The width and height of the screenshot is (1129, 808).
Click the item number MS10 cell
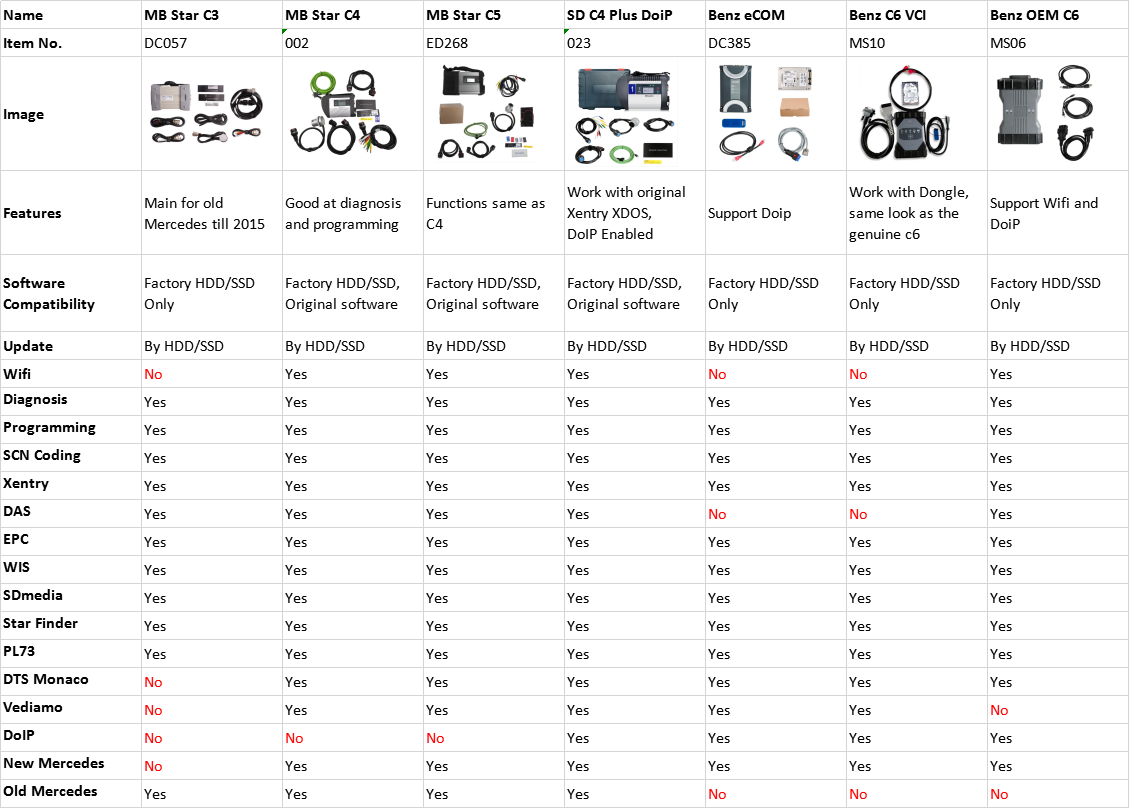(867, 43)
